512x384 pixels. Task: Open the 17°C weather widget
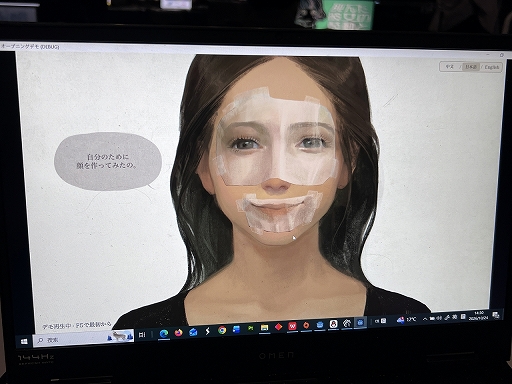click(x=406, y=320)
